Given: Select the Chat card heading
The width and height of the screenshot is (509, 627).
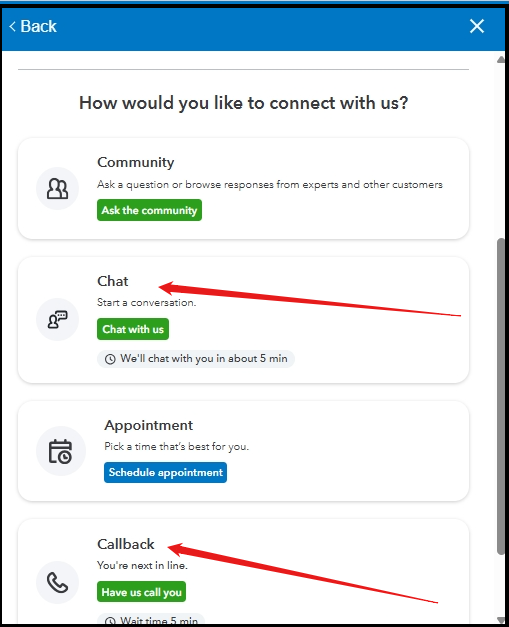Looking at the screenshot, I should click(x=113, y=281).
